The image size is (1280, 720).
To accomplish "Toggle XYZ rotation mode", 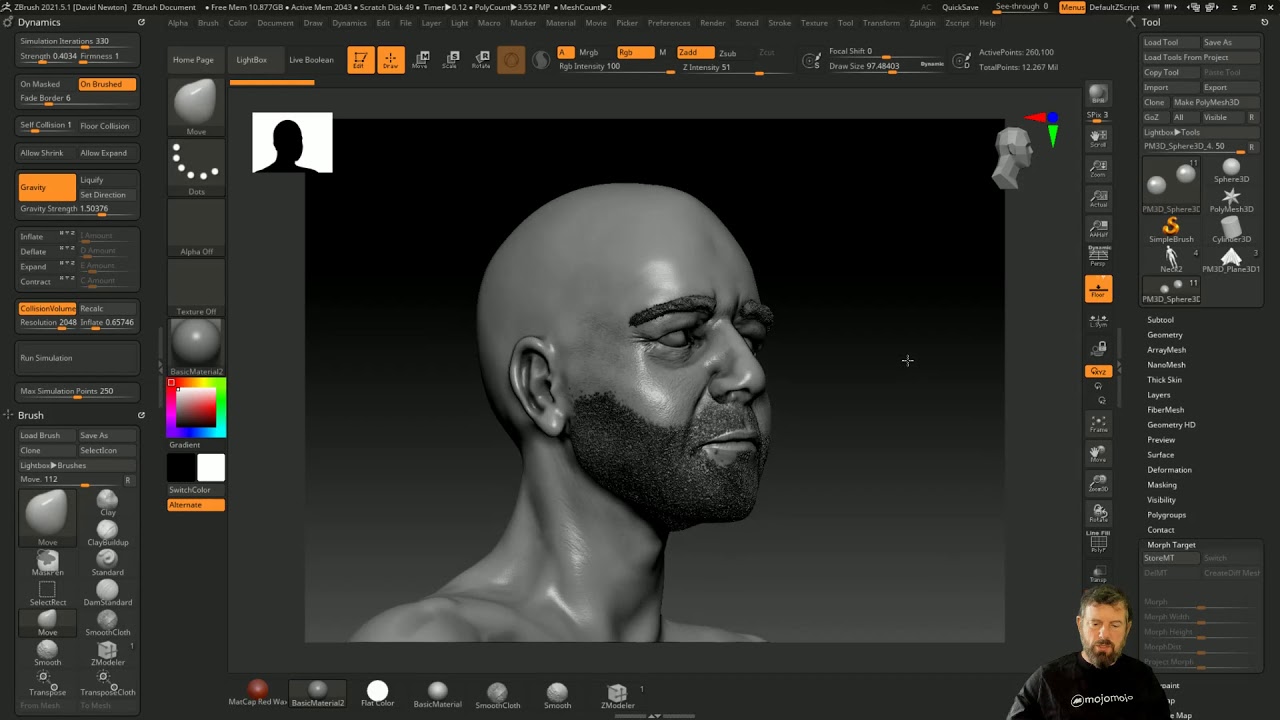I will click(x=1098, y=371).
